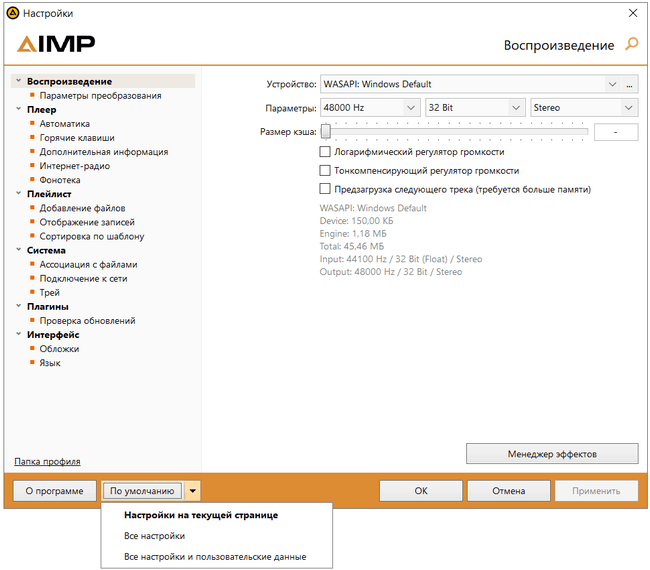Select the Воспроизведение tree heading
The width and height of the screenshot is (650, 570).
[69, 81]
